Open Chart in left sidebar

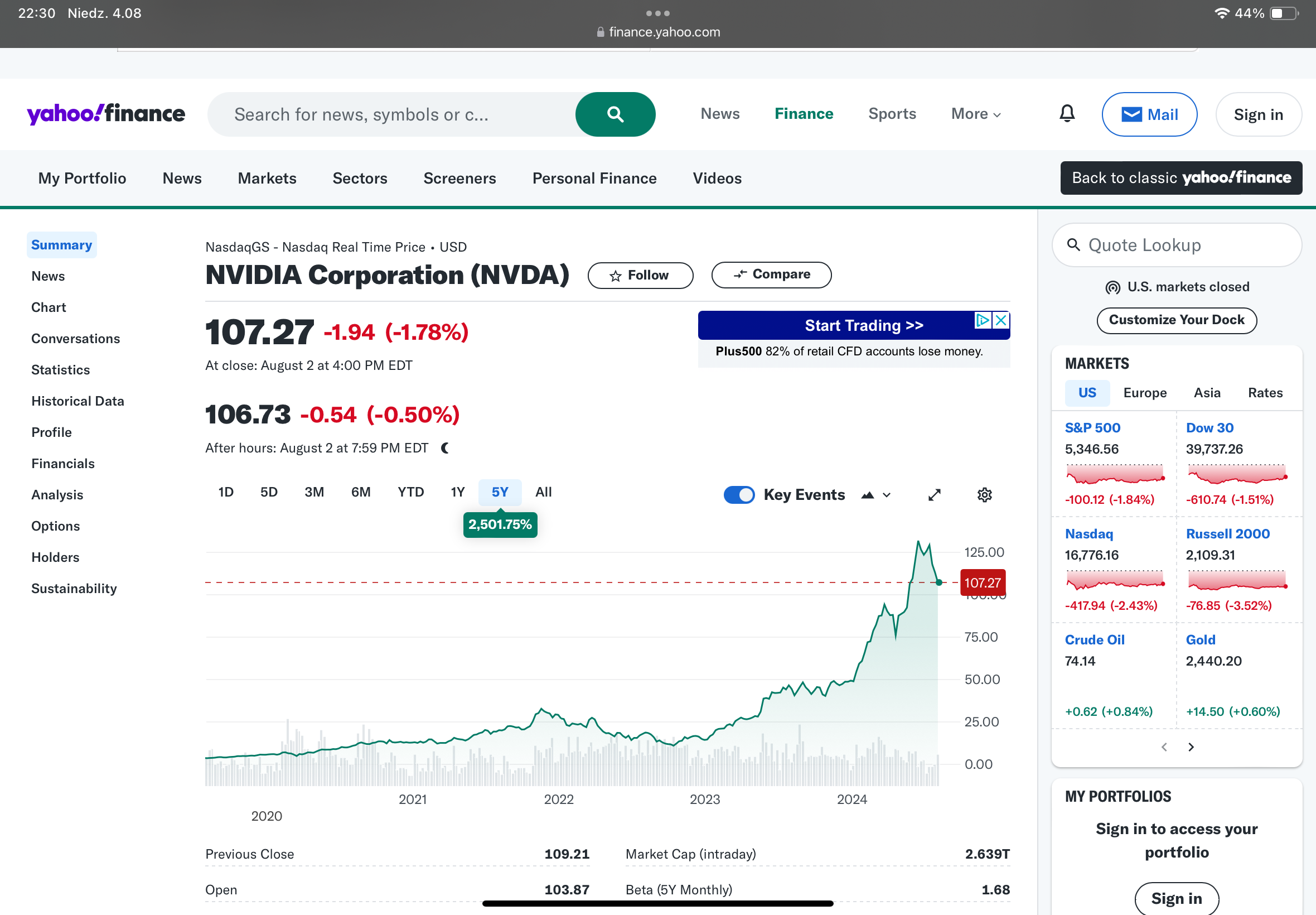click(49, 307)
